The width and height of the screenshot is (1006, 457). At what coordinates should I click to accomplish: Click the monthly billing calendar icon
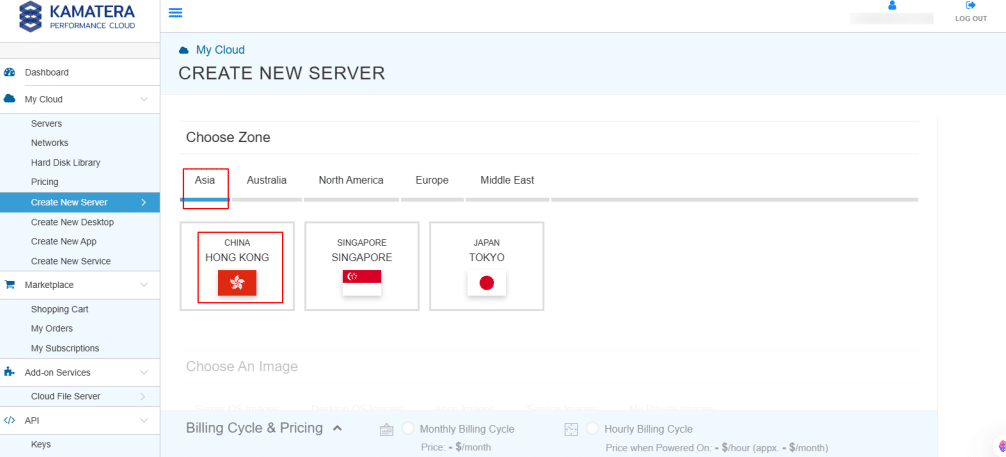tap(386, 429)
